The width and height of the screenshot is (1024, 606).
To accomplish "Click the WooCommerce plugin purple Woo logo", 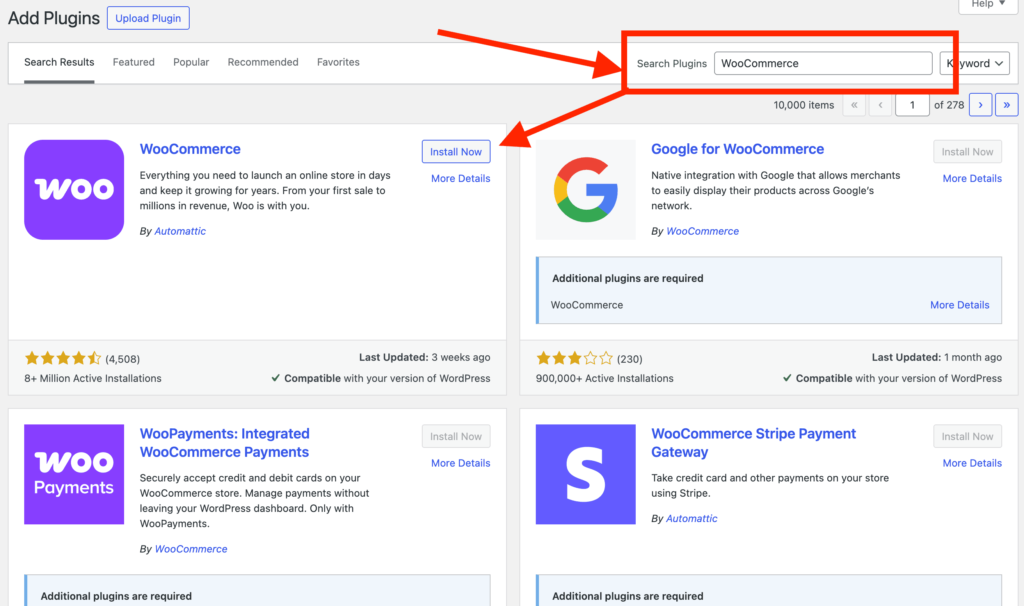I will (x=74, y=189).
